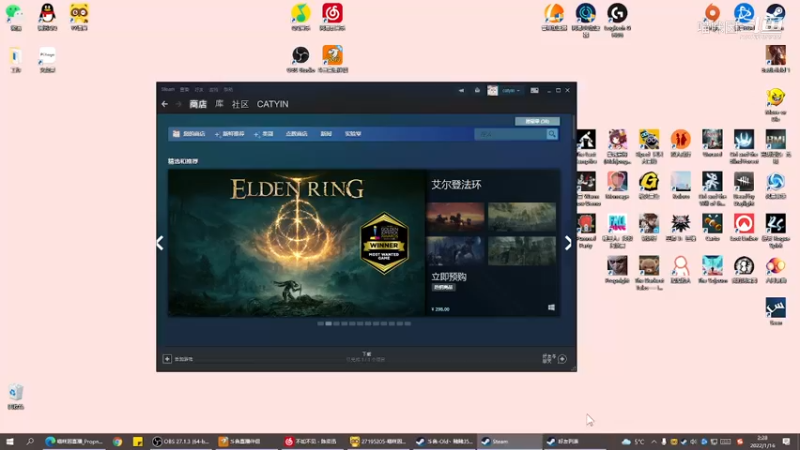Open the 库 library tab in Steam
The height and width of the screenshot is (450, 800).
coord(219,104)
